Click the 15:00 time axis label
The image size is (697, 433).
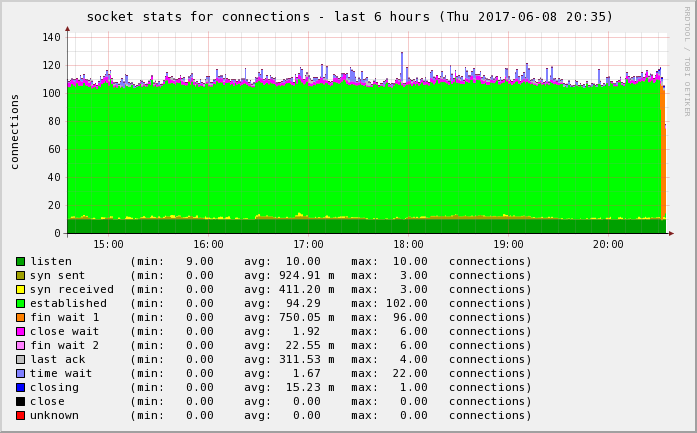(108, 244)
